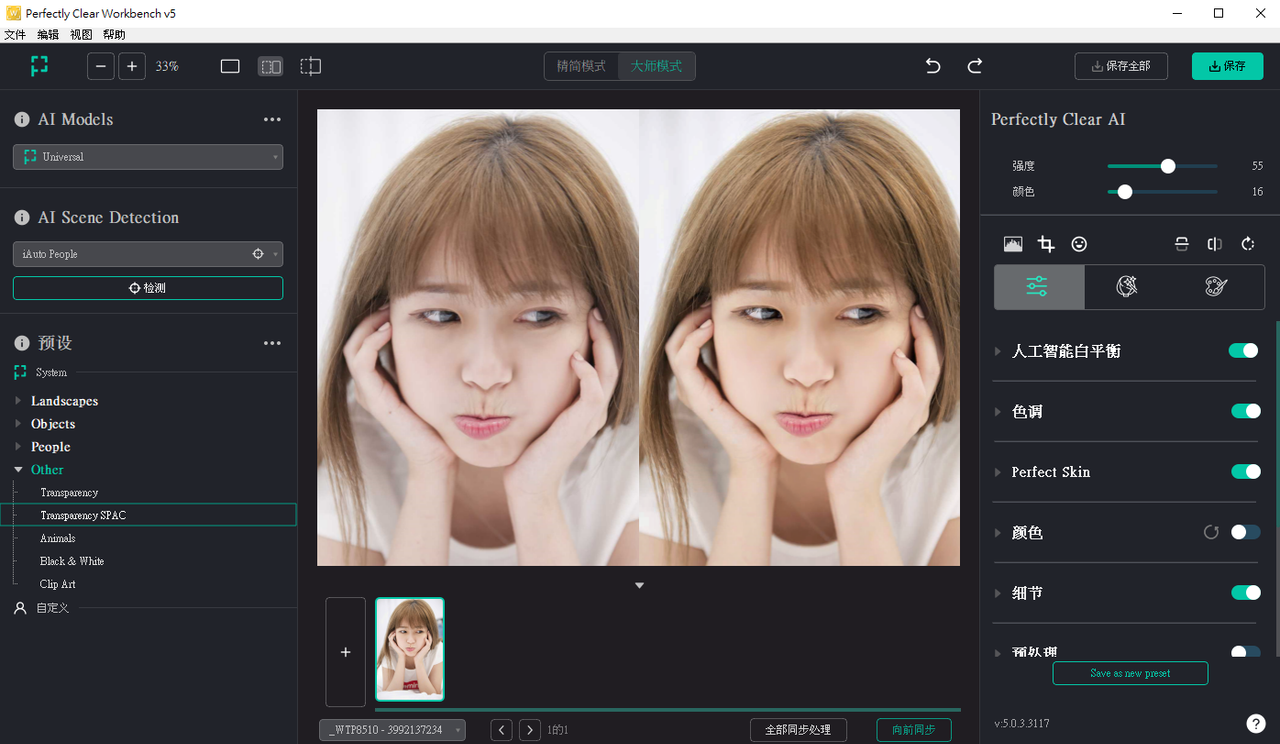Enable the 颜色 adjustment toggle

click(x=1245, y=532)
